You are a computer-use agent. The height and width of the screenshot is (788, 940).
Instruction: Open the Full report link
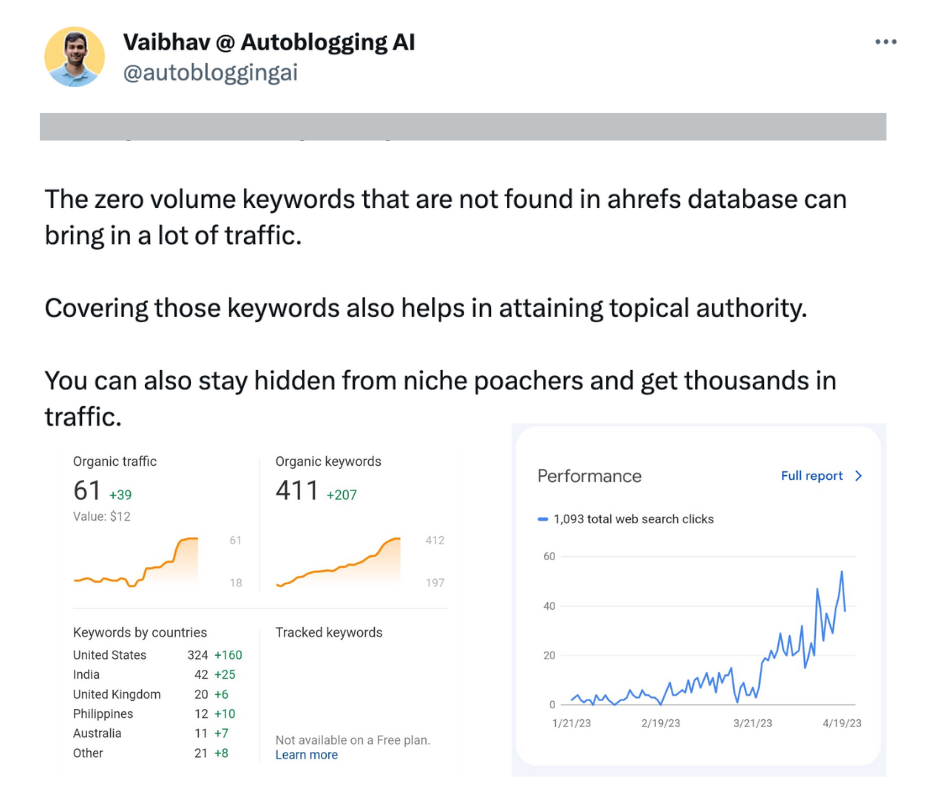(812, 476)
